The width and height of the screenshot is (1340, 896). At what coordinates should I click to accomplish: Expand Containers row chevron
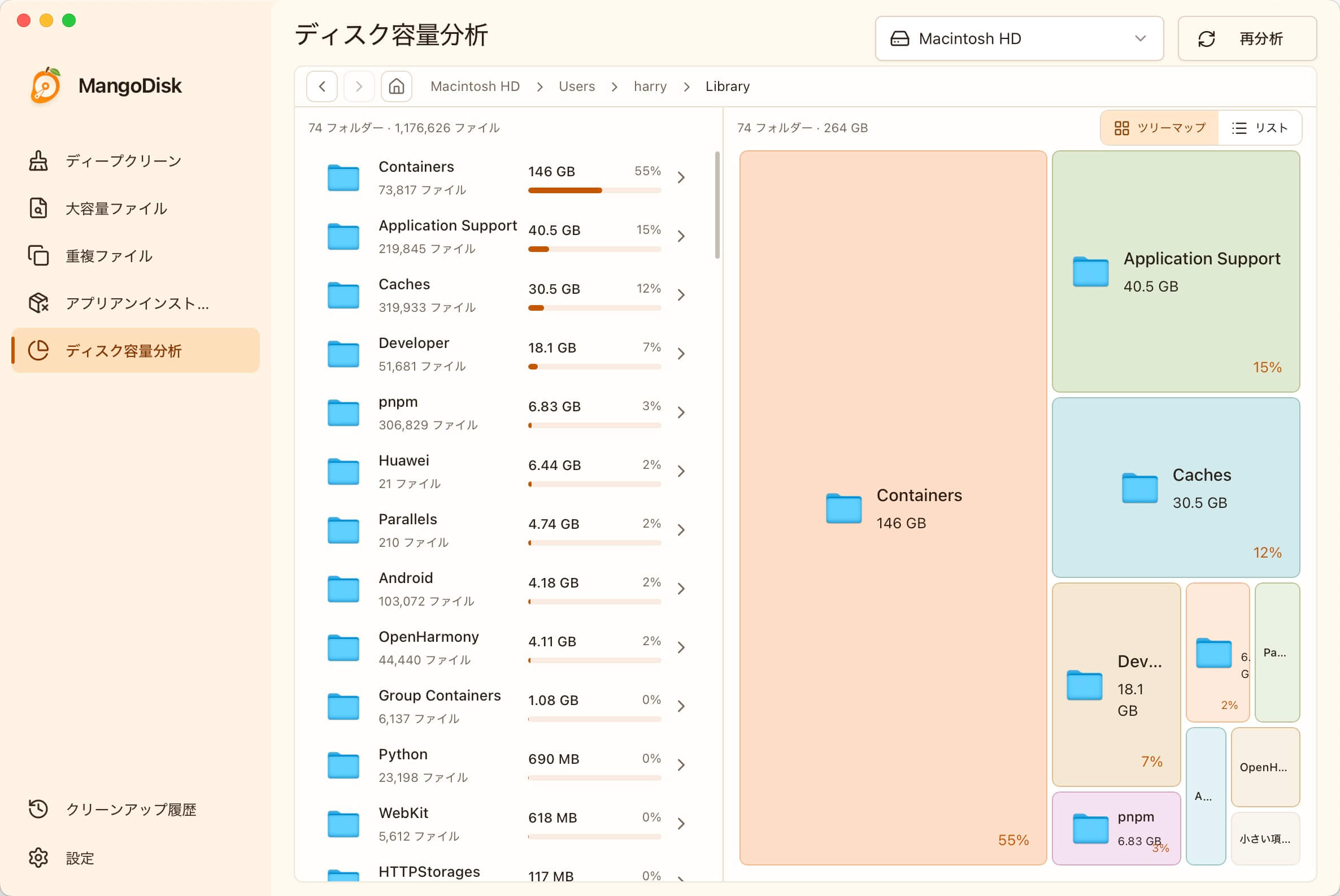coord(681,178)
